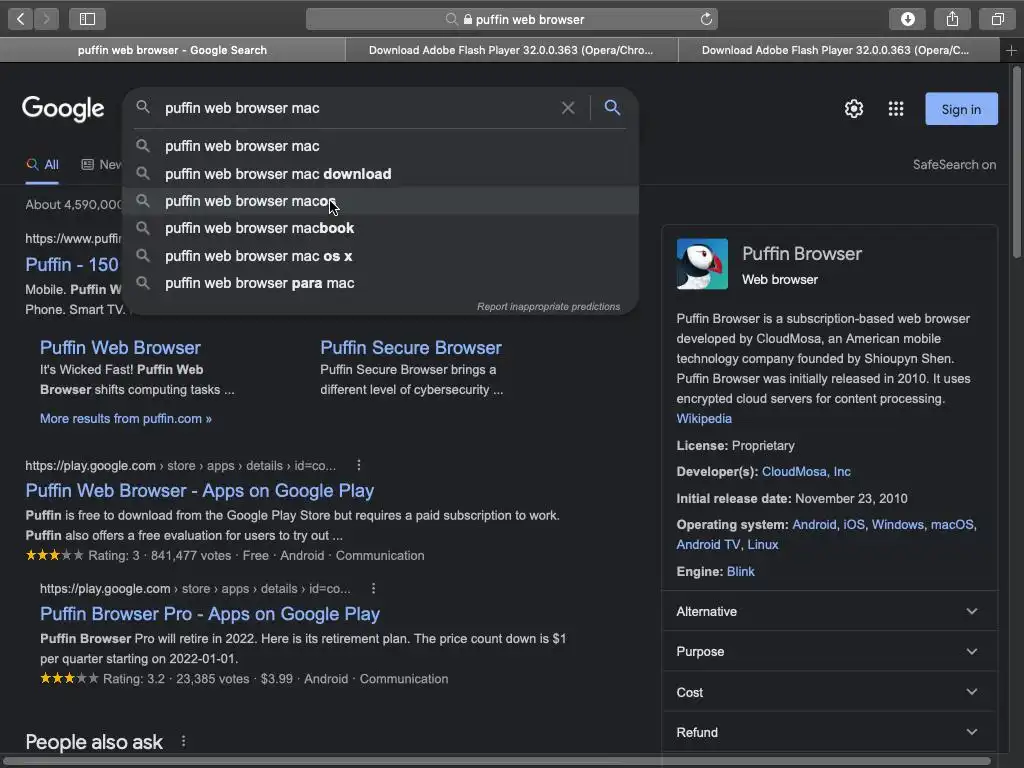Click the Google logo

point(63,108)
